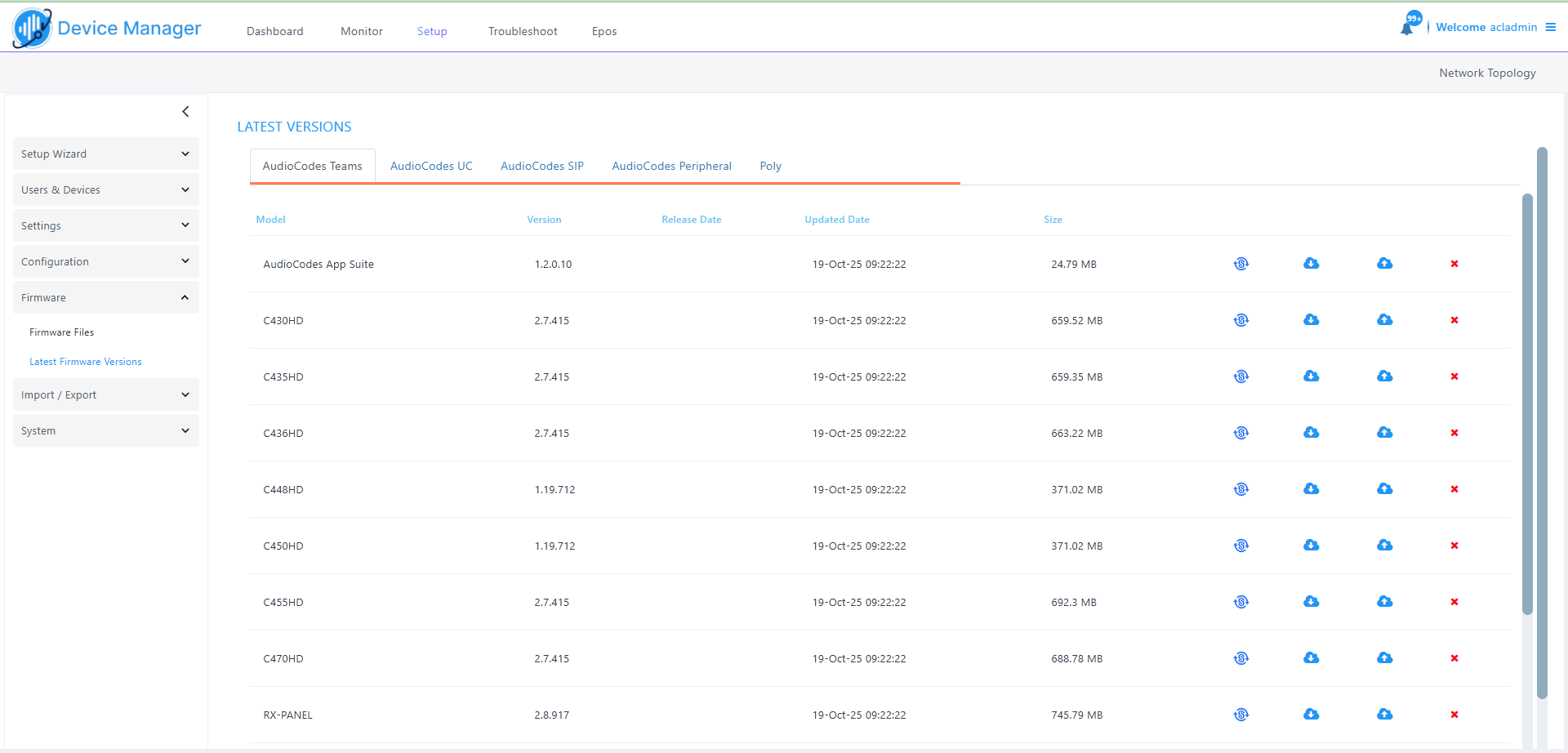
Task: Open the Troubleshoot menu
Action: (x=523, y=31)
